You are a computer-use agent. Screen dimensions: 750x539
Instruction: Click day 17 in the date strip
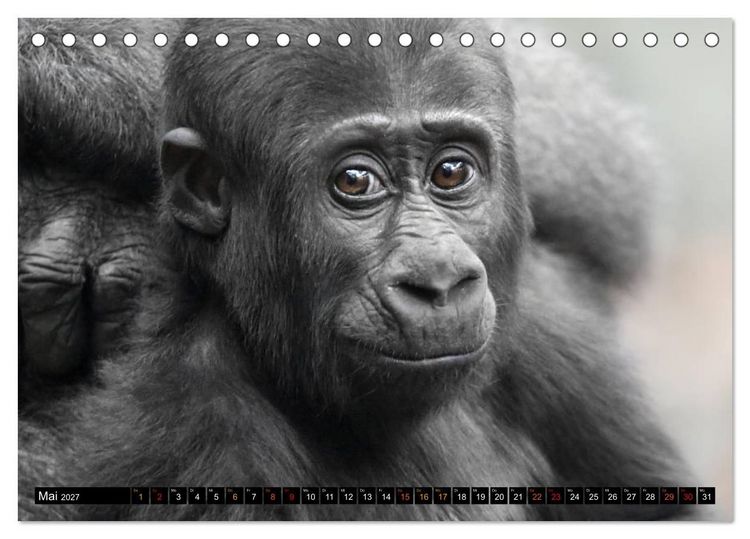(x=442, y=496)
